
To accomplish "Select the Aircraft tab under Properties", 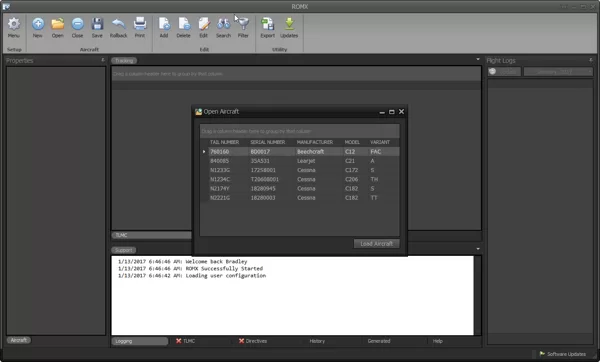I will [x=19, y=340].
